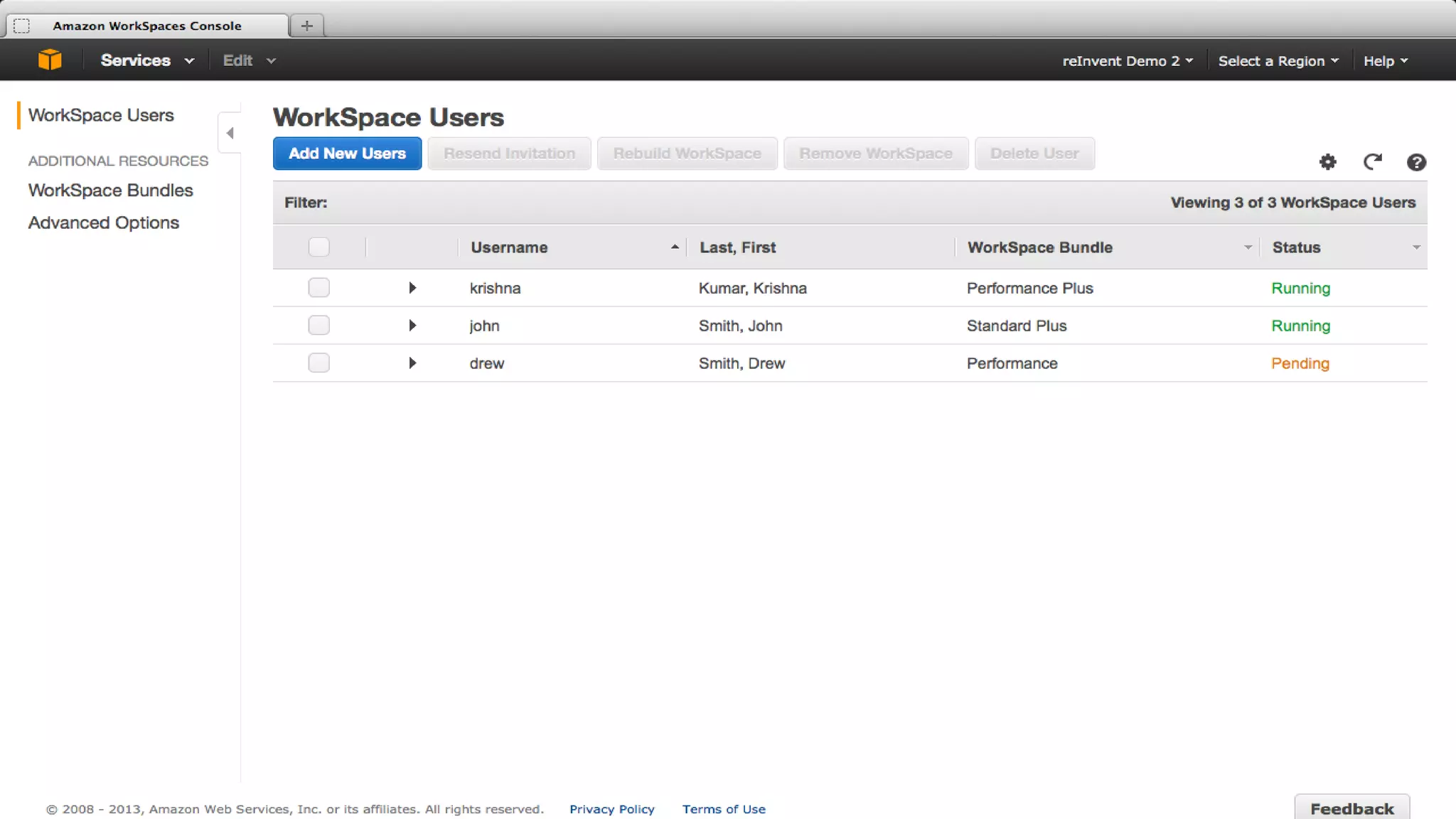Click Username column sort arrow
Image resolution: width=1456 pixels, height=819 pixels.
(x=674, y=247)
